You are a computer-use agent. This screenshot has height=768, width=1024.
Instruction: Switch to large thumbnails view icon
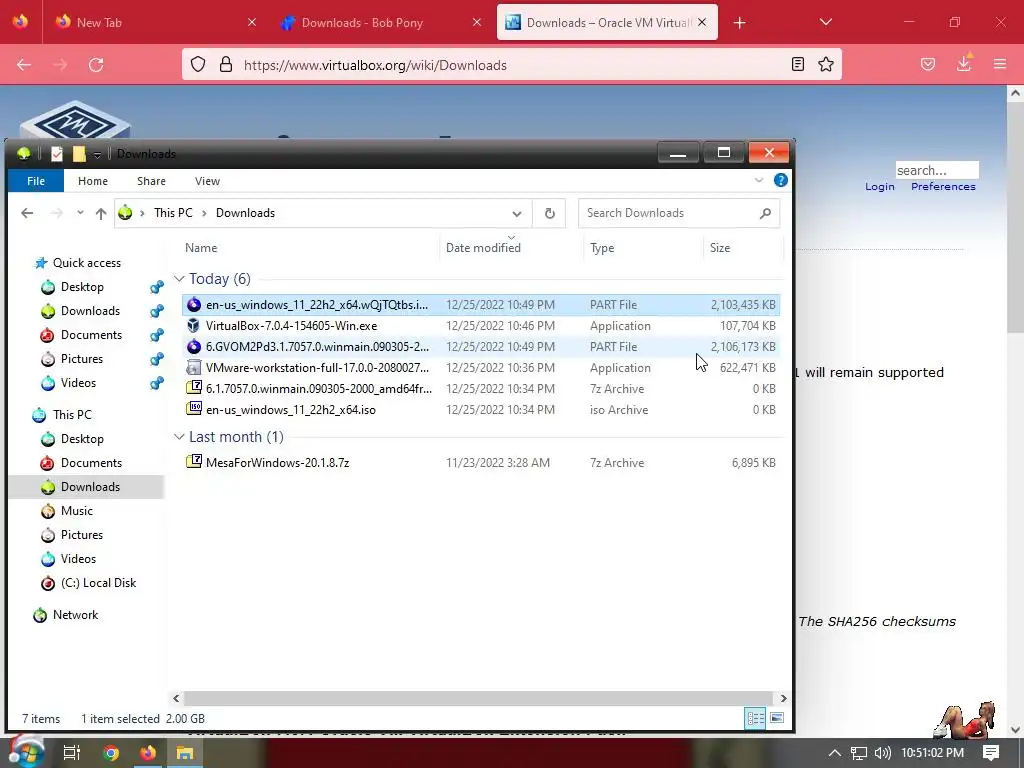pos(776,718)
